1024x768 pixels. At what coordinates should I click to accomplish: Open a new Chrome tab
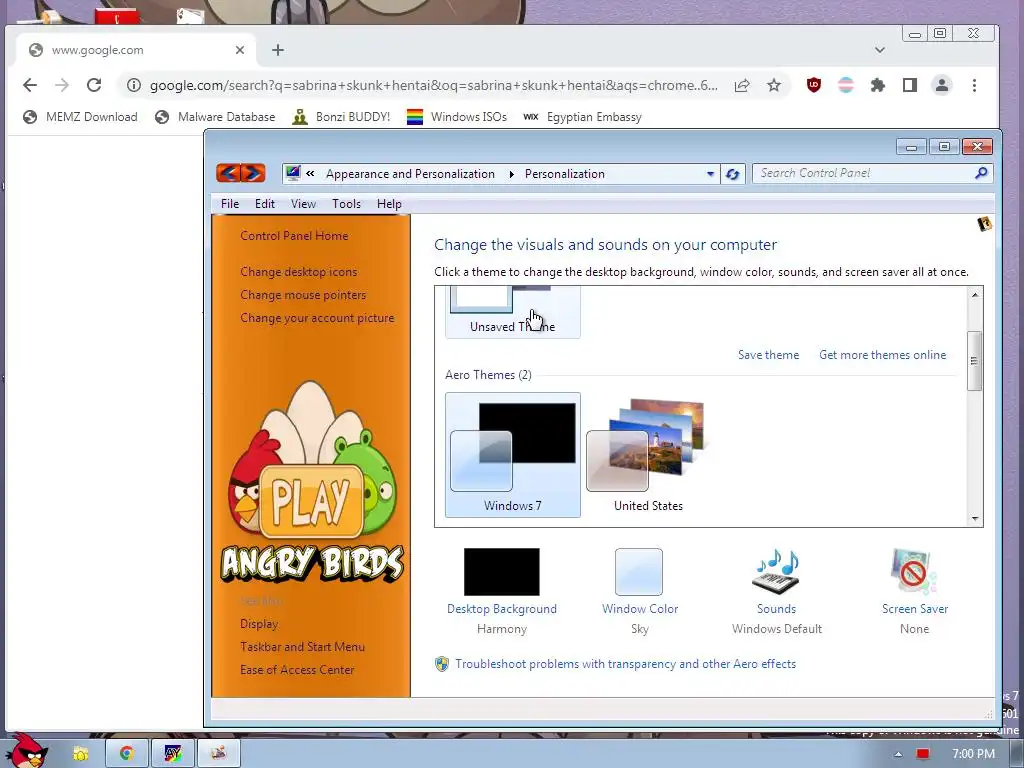[278, 50]
